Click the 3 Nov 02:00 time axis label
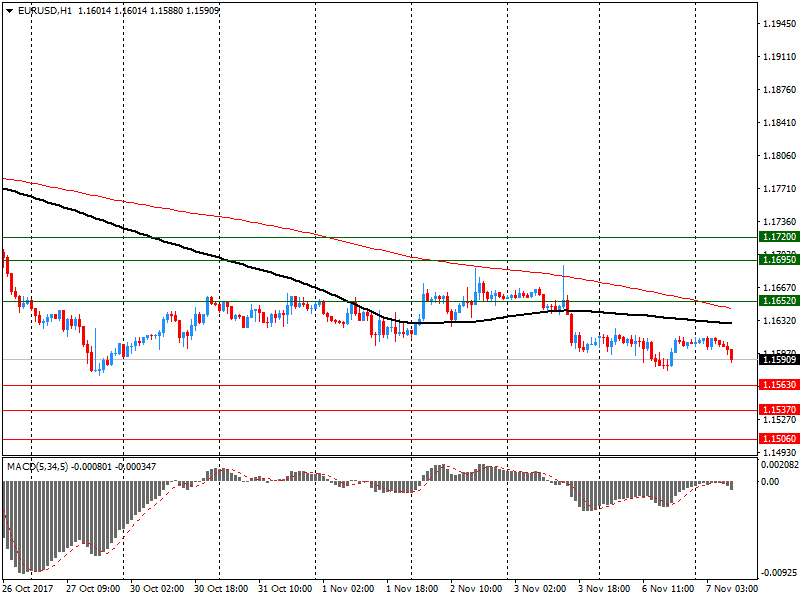 [x=540, y=588]
